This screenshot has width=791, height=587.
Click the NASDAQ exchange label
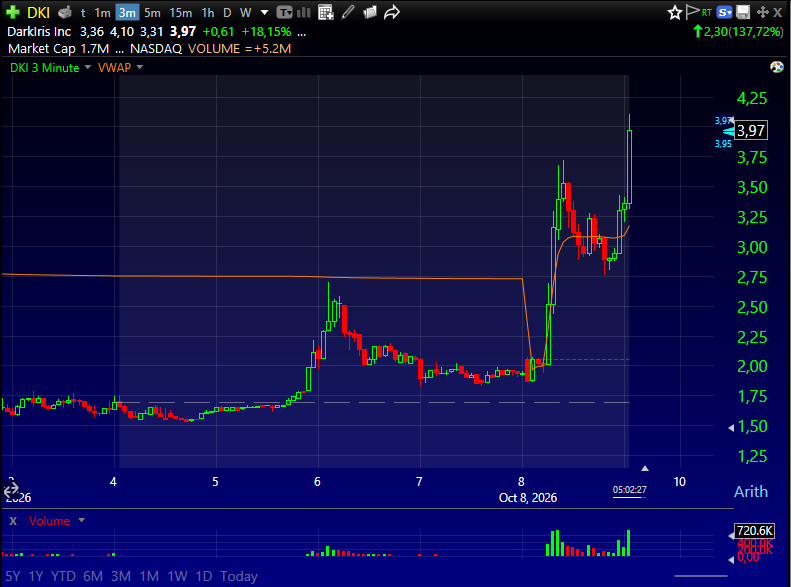pos(156,49)
